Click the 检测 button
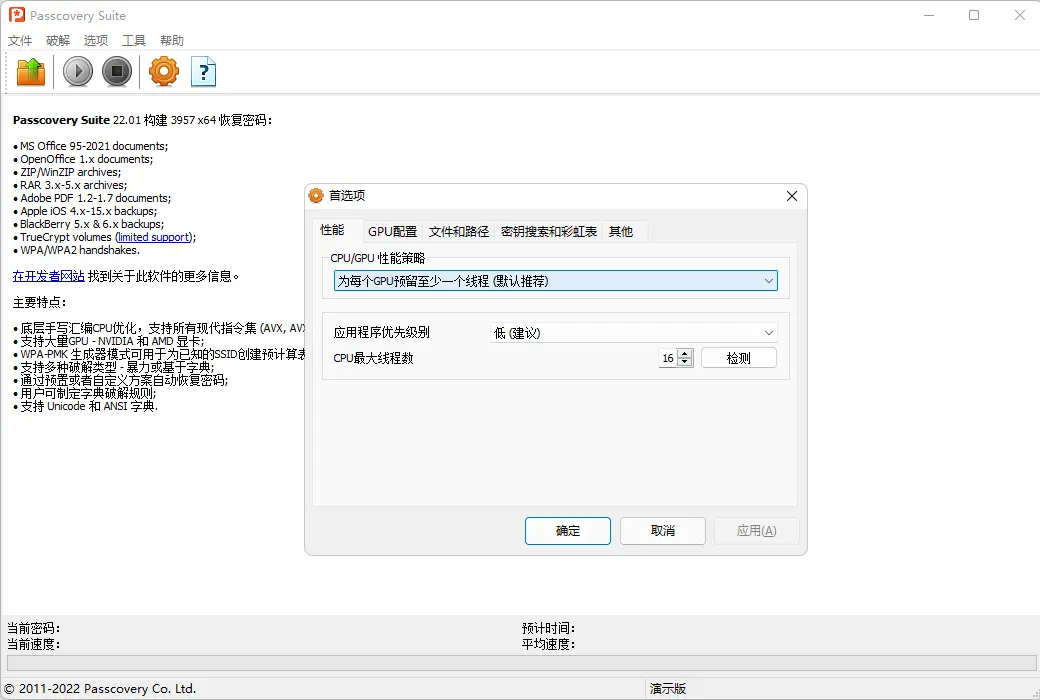This screenshot has width=1040, height=700. tap(739, 358)
